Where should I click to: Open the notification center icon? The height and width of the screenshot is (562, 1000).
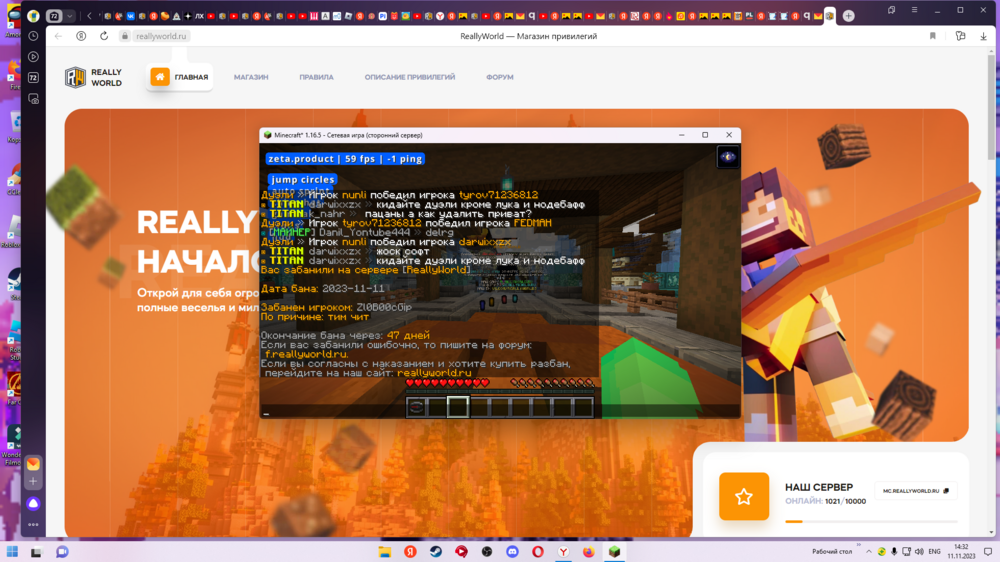click(987, 552)
